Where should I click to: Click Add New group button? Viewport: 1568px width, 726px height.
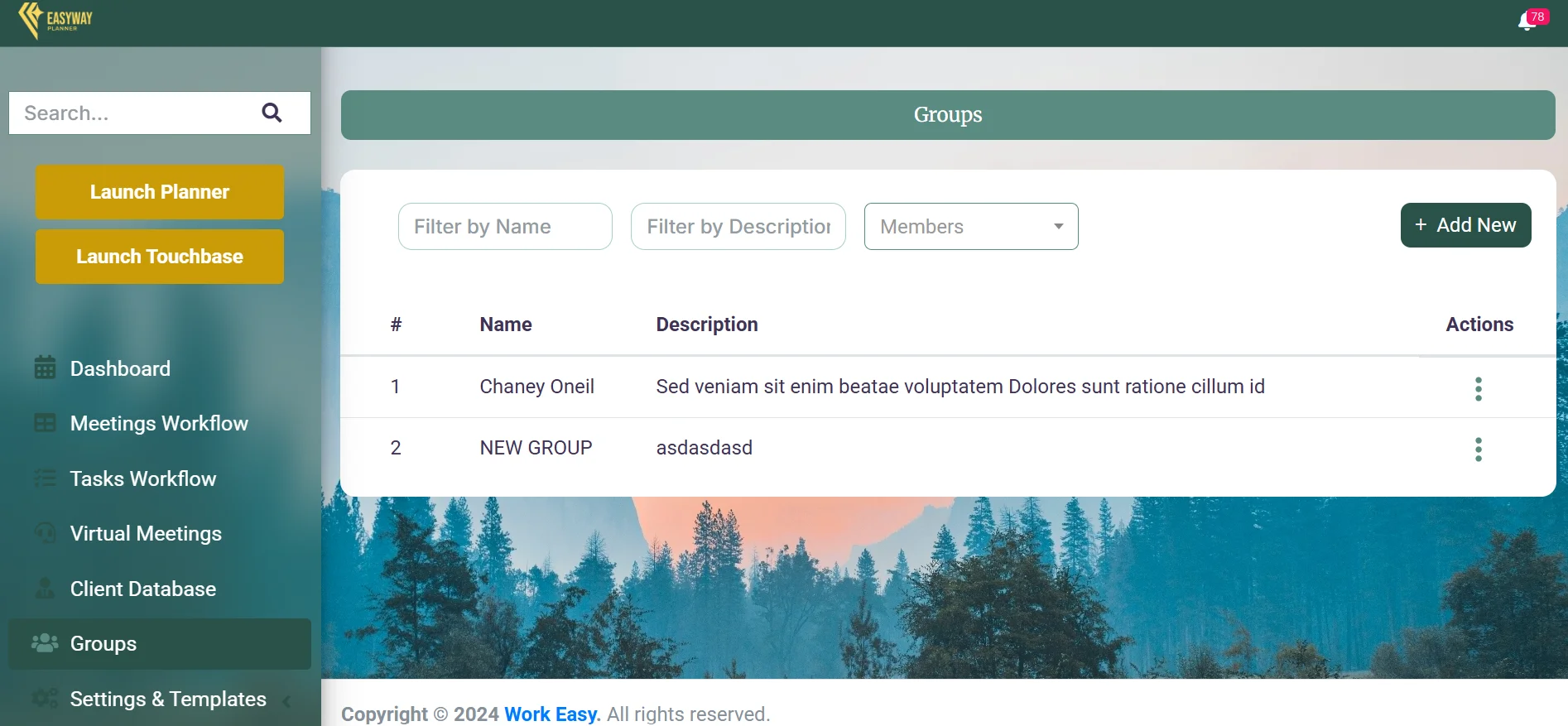coord(1465,225)
